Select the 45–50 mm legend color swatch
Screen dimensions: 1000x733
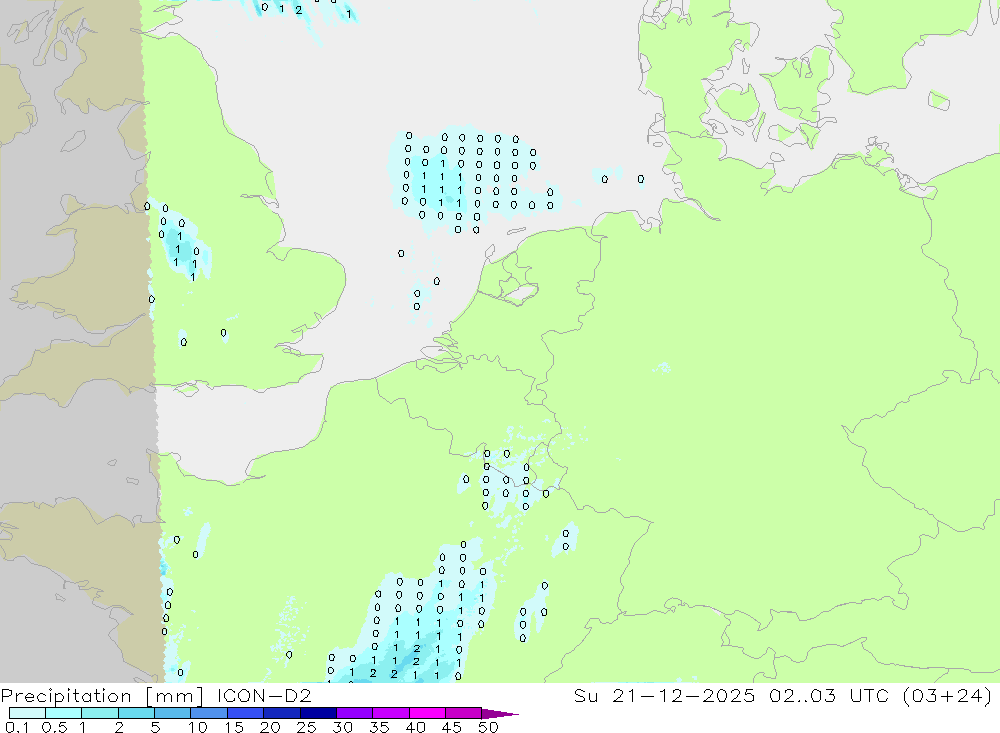[464, 713]
